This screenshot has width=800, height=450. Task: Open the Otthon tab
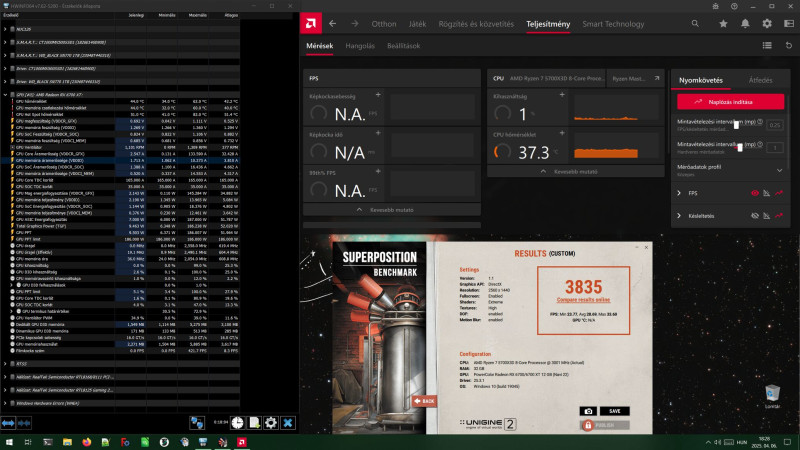point(384,24)
